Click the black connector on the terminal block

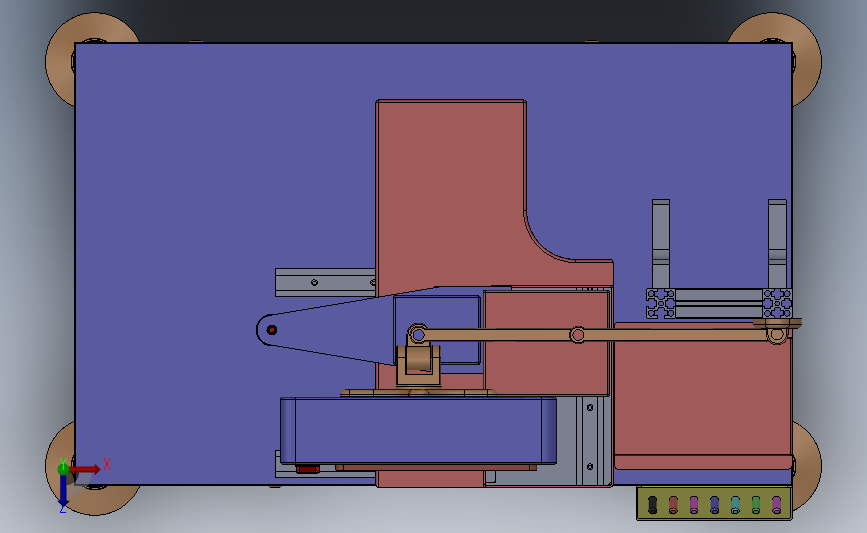[x=652, y=504]
